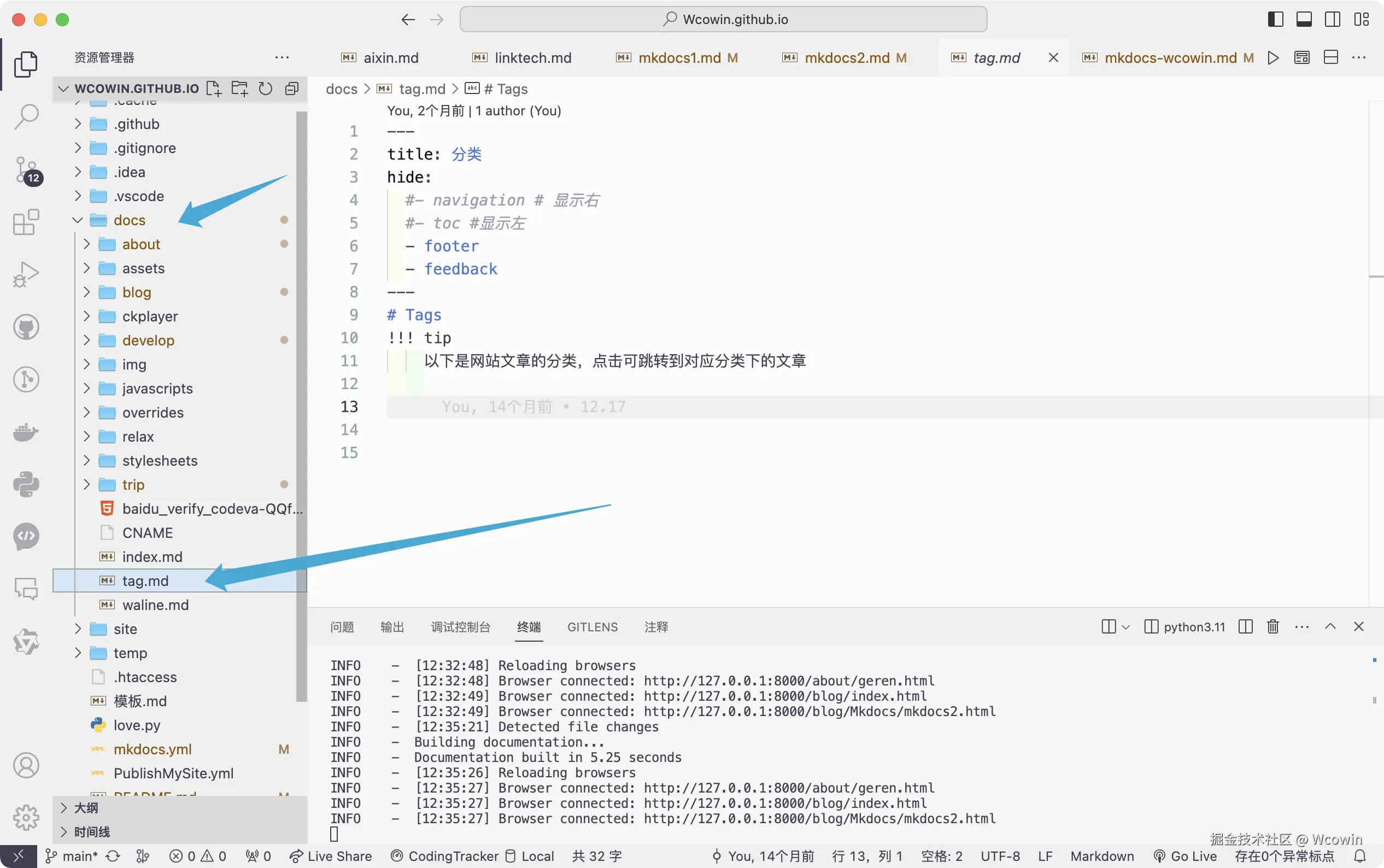1384x868 pixels.
Task: Open the Search view in activity bar
Action: [26, 116]
